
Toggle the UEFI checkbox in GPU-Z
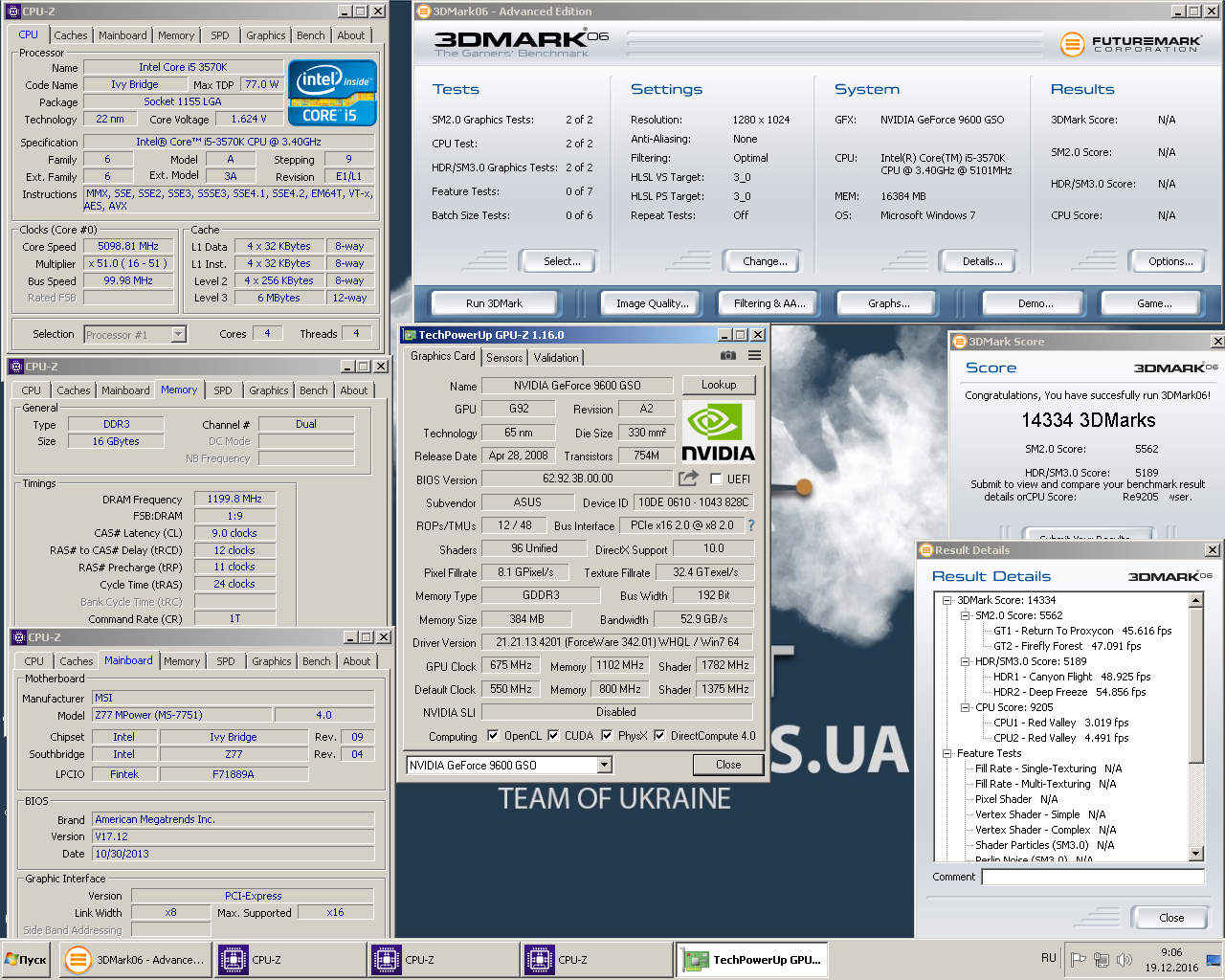click(716, 479)
